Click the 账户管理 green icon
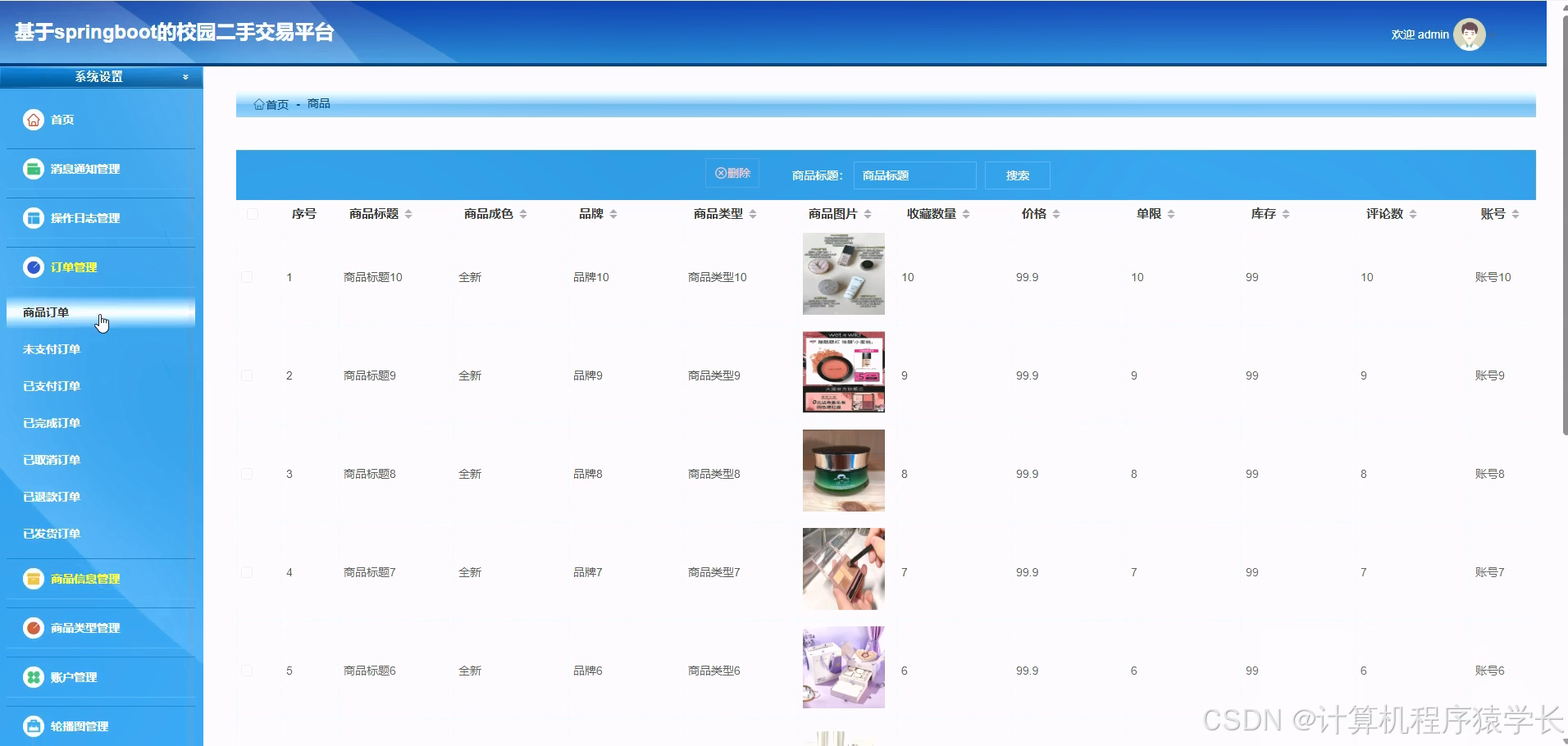Viewport: 1568px width, 746px height. pyautogui.click(x=34, y=677)
